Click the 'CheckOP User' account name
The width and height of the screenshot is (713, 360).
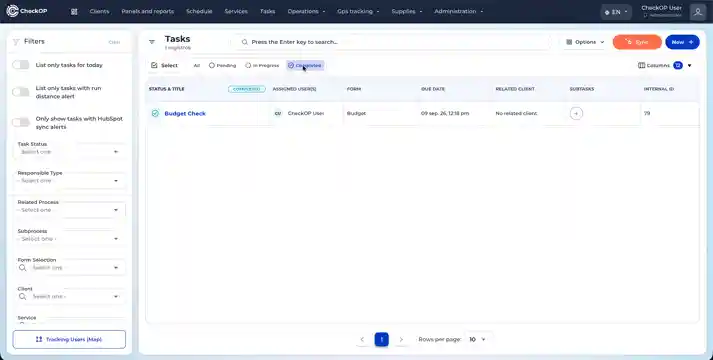[x=661, y=8]
